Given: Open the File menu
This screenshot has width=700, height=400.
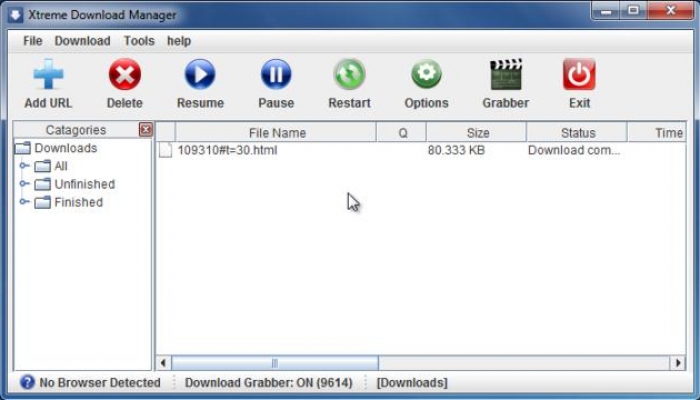Looking at the screenshot, I should pyautogui.click(x=33, y=41).
